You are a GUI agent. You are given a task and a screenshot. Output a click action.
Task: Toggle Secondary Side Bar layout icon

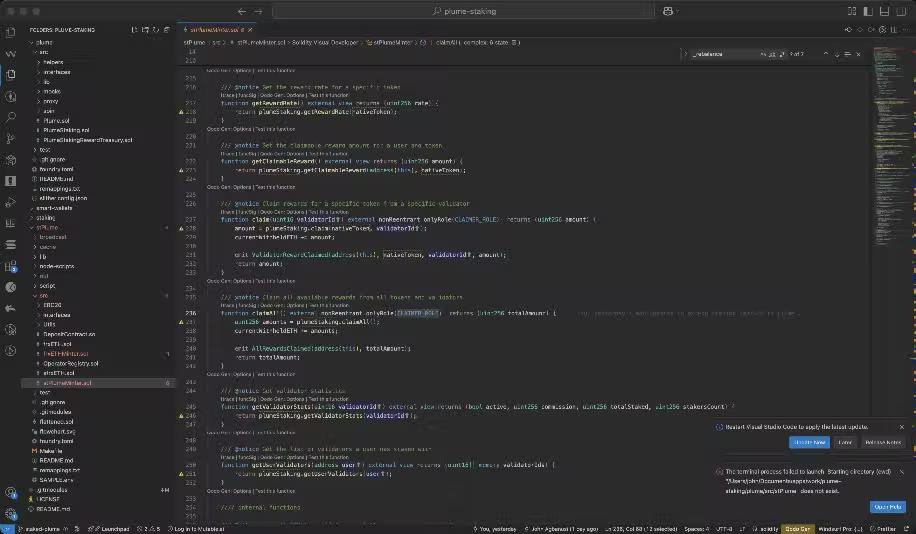[x=901, y=11]
